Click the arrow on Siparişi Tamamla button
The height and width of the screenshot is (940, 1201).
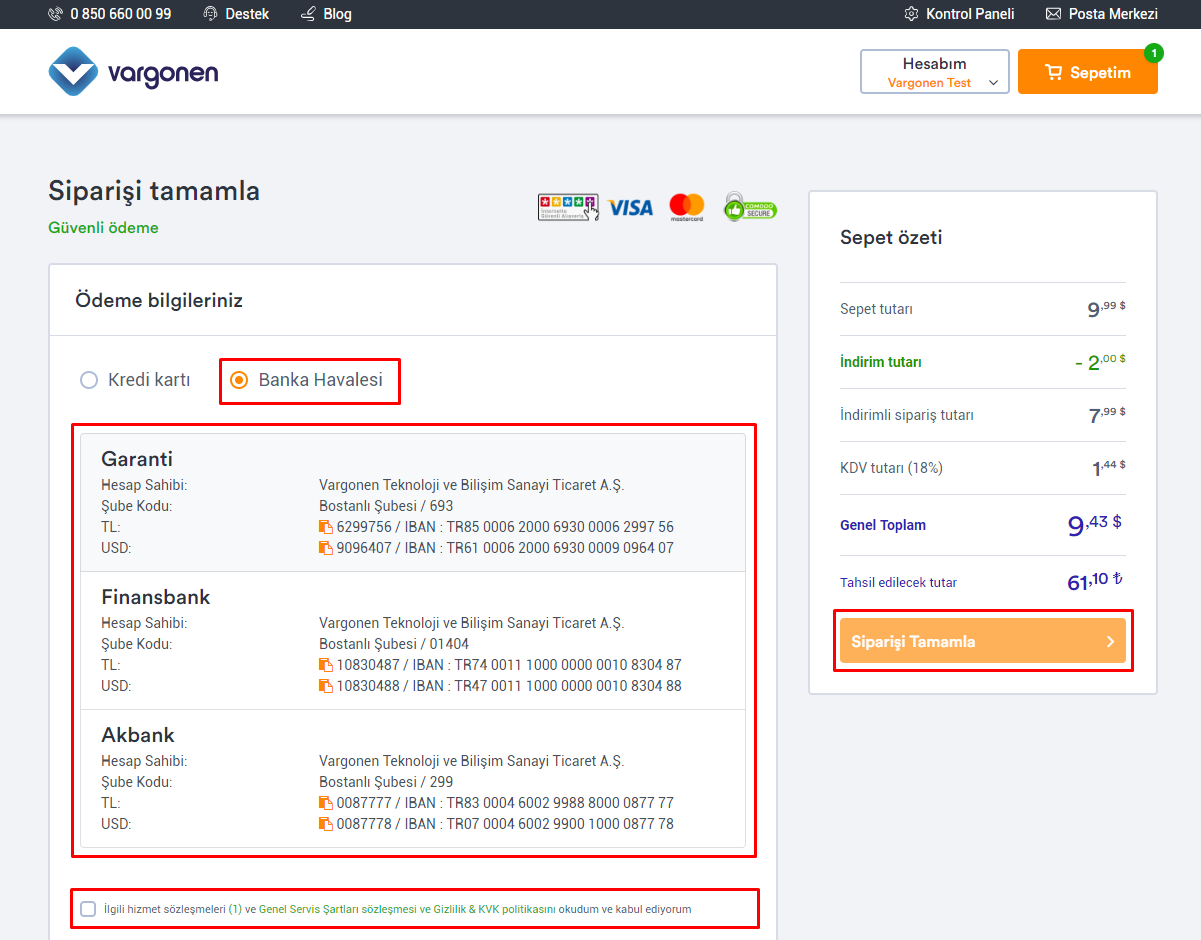pos(1110,642)
